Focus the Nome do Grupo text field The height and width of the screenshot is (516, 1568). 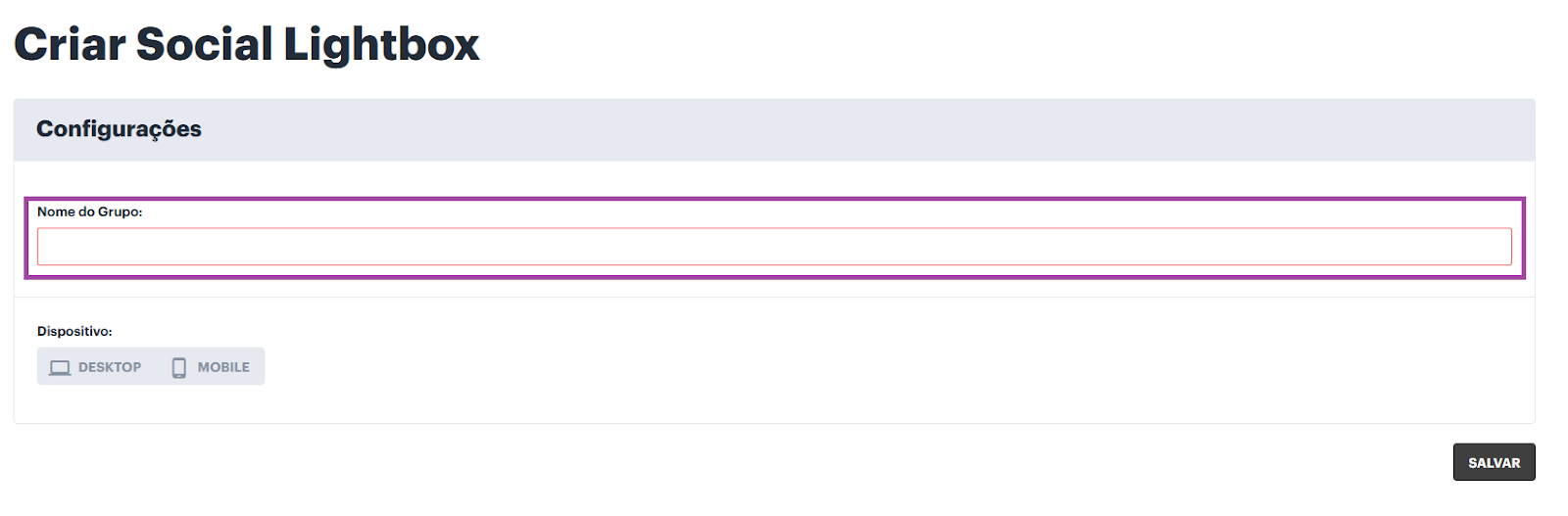coord(774,247)
